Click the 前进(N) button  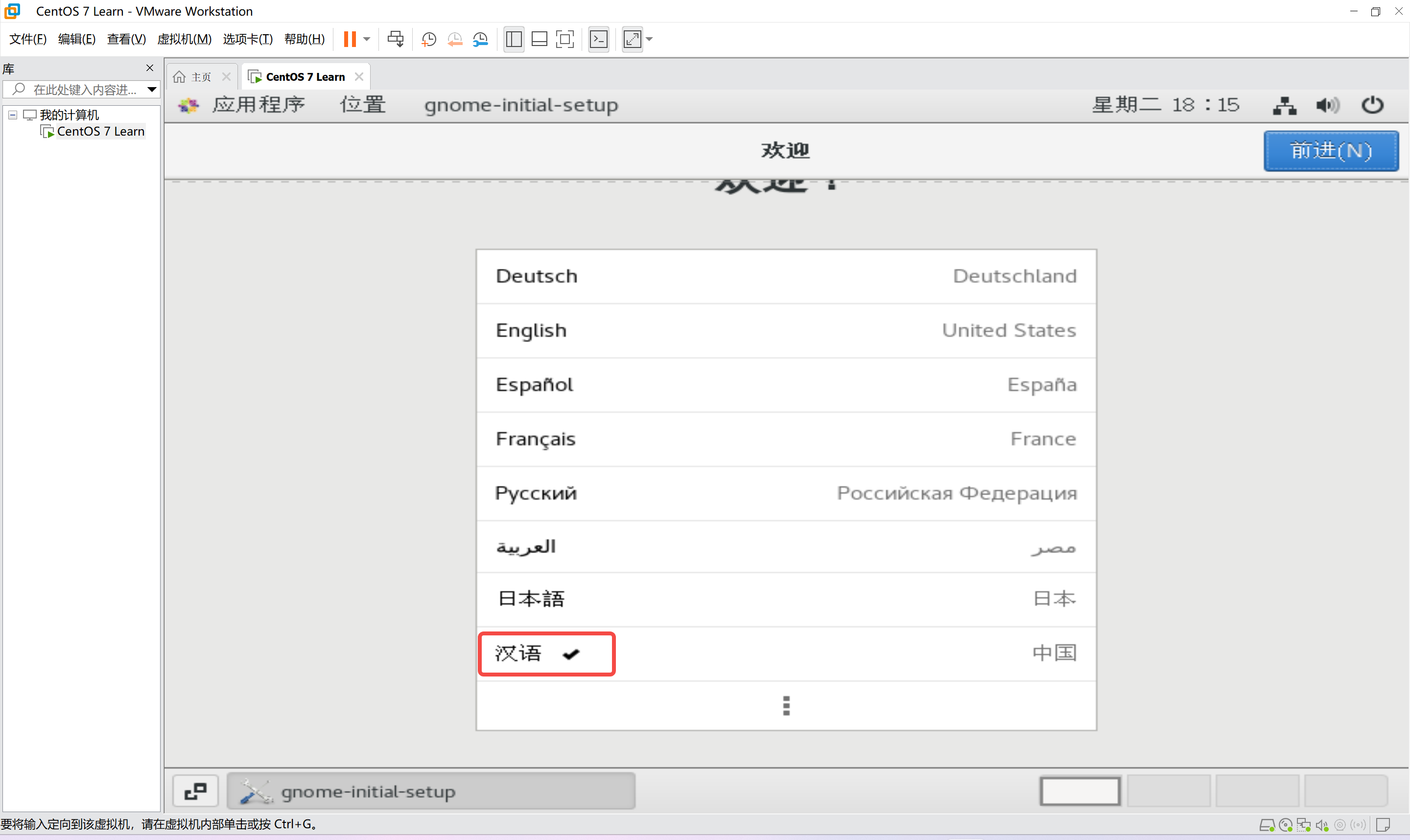click(1331, 151)
